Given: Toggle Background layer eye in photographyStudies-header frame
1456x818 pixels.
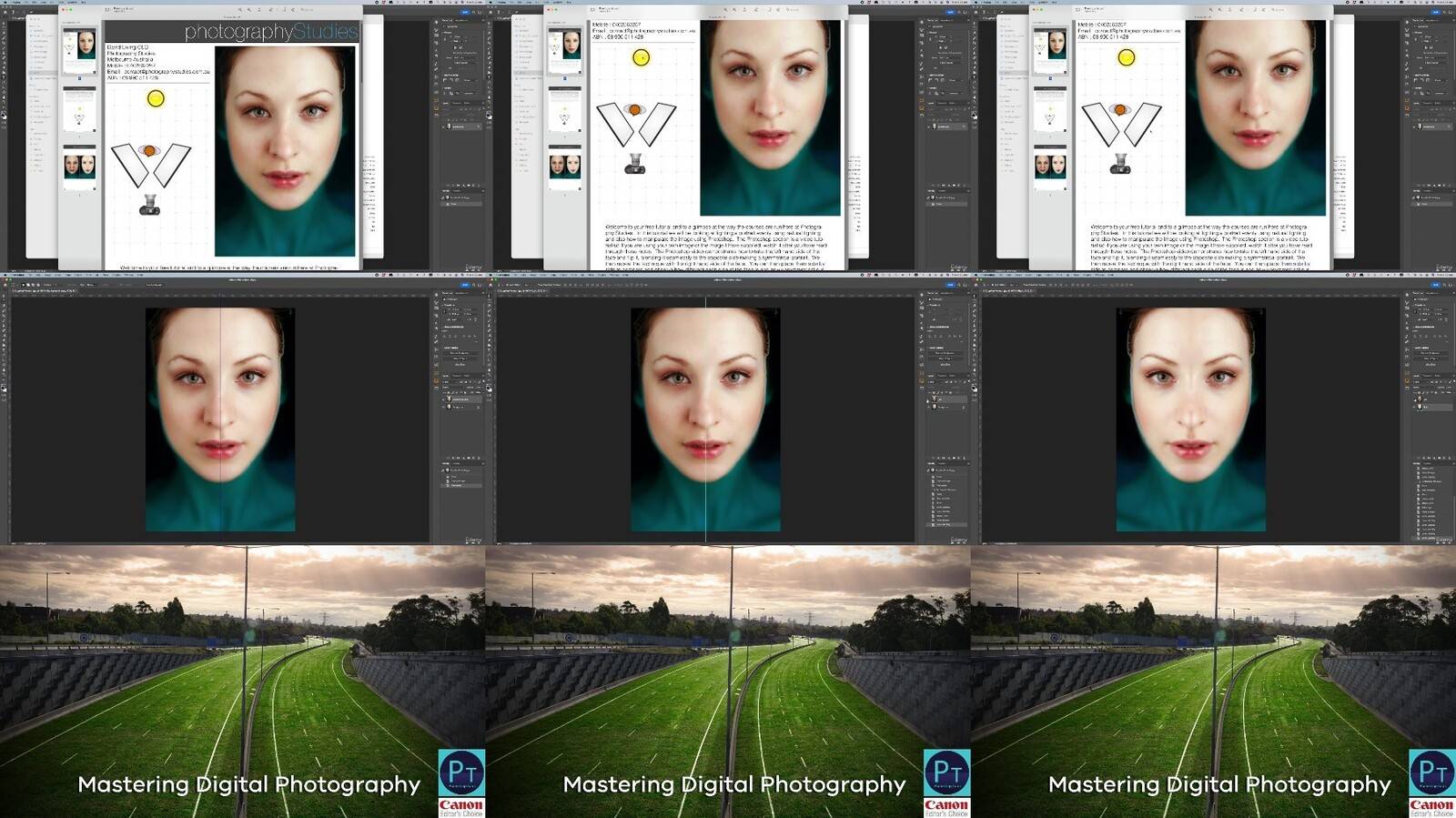Looking at the screenshot, I should tap(444, 126).
